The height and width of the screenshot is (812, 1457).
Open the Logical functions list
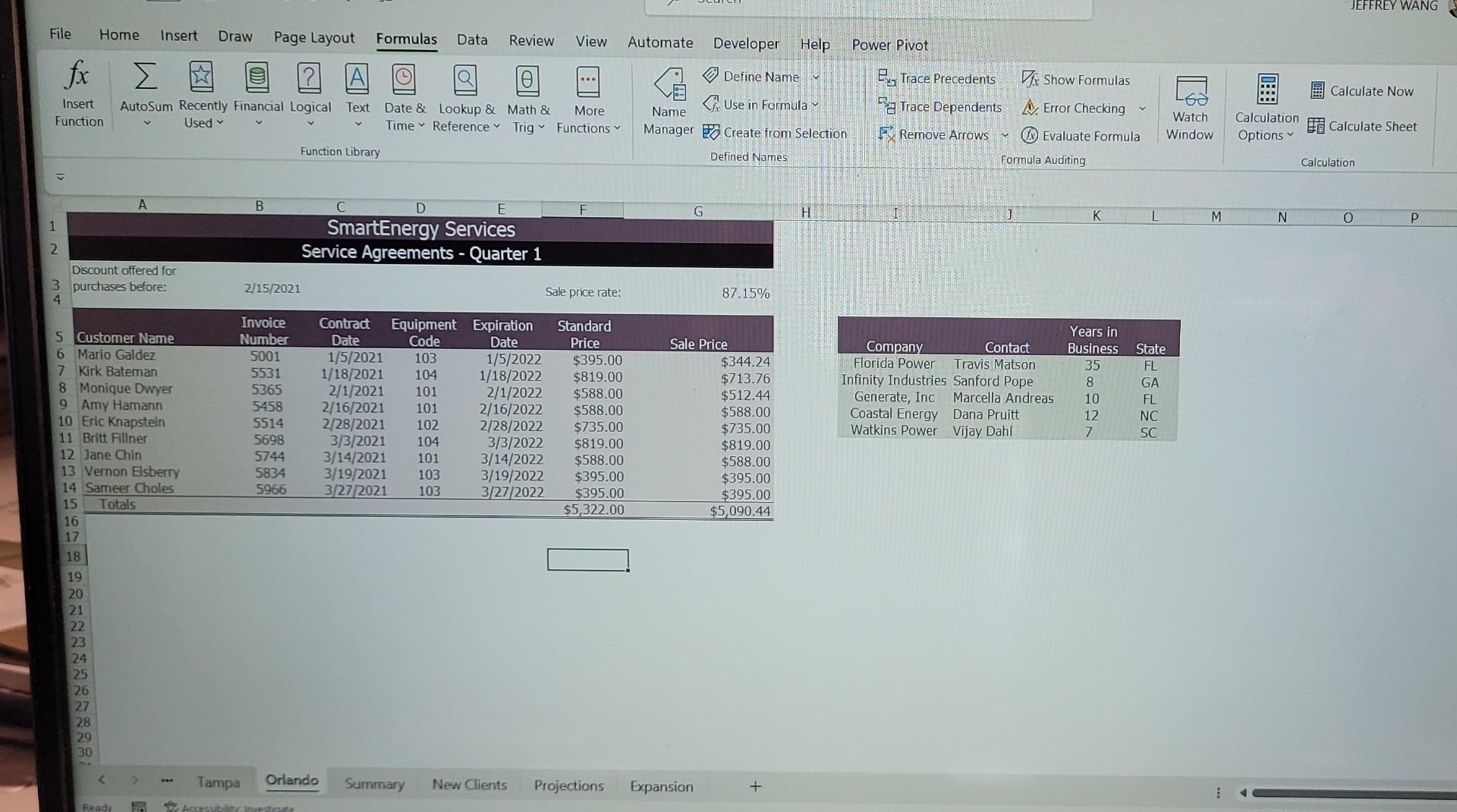click(x=310, y=96)
